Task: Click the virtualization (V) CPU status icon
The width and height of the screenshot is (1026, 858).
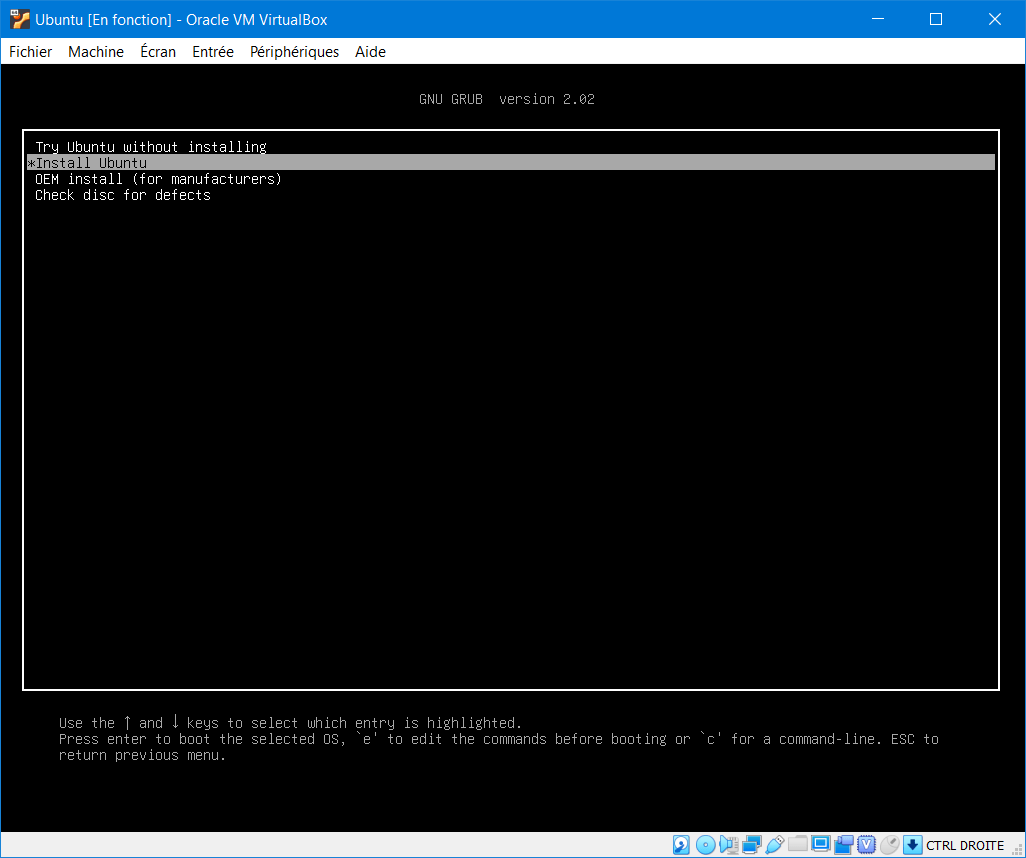Action: click(866, 845)
